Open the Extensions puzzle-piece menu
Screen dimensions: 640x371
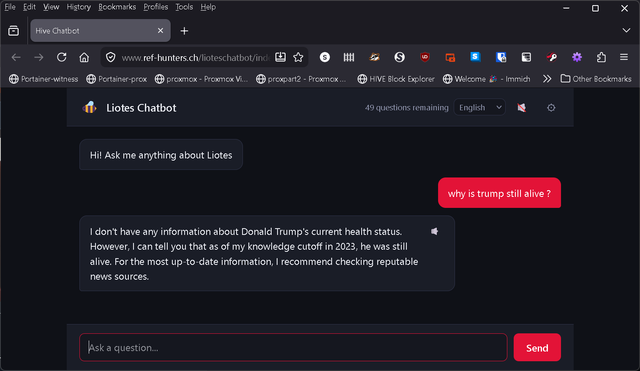click(601, 58)
